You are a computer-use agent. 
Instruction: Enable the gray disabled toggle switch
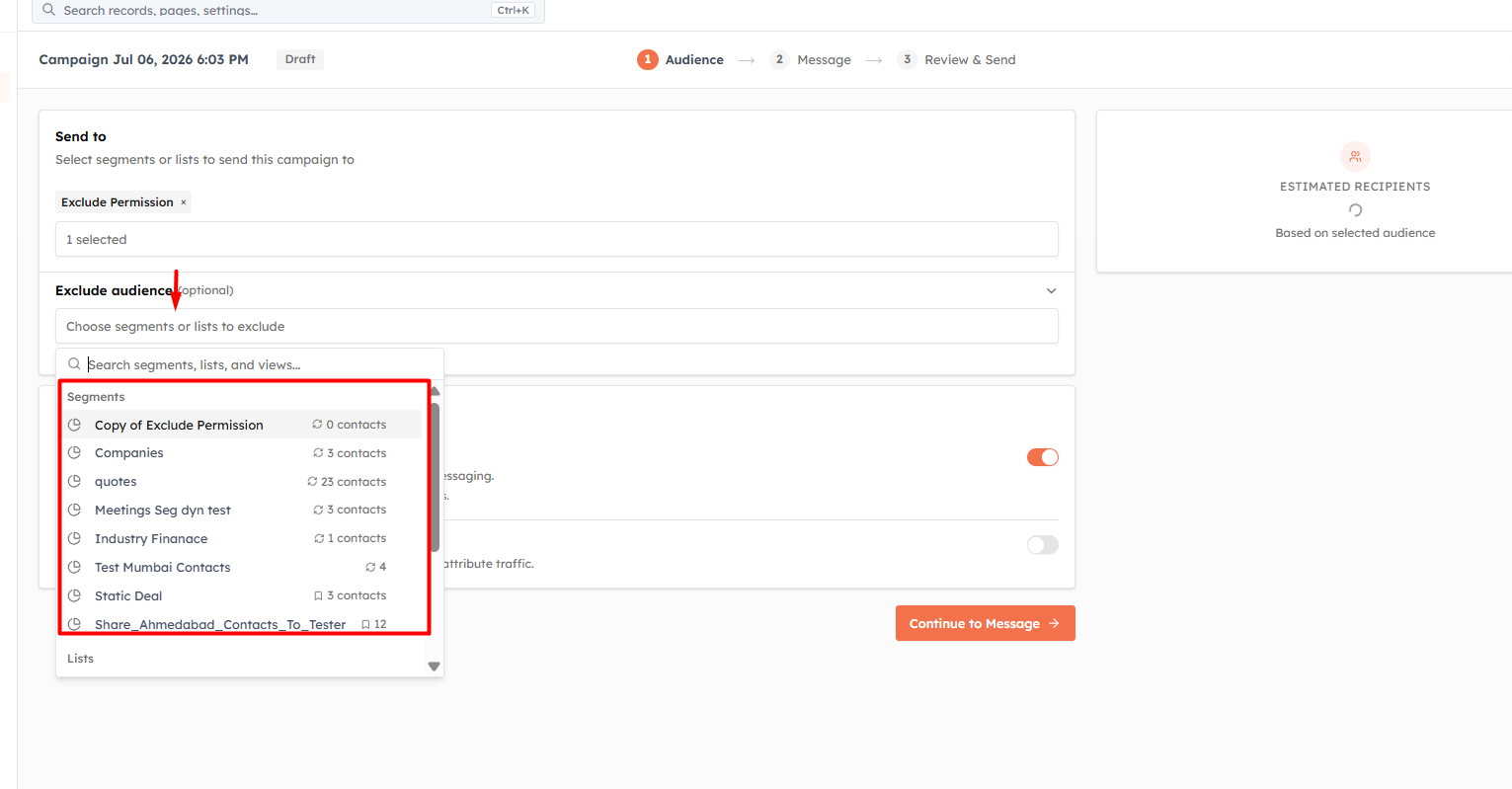(1043, 545)
